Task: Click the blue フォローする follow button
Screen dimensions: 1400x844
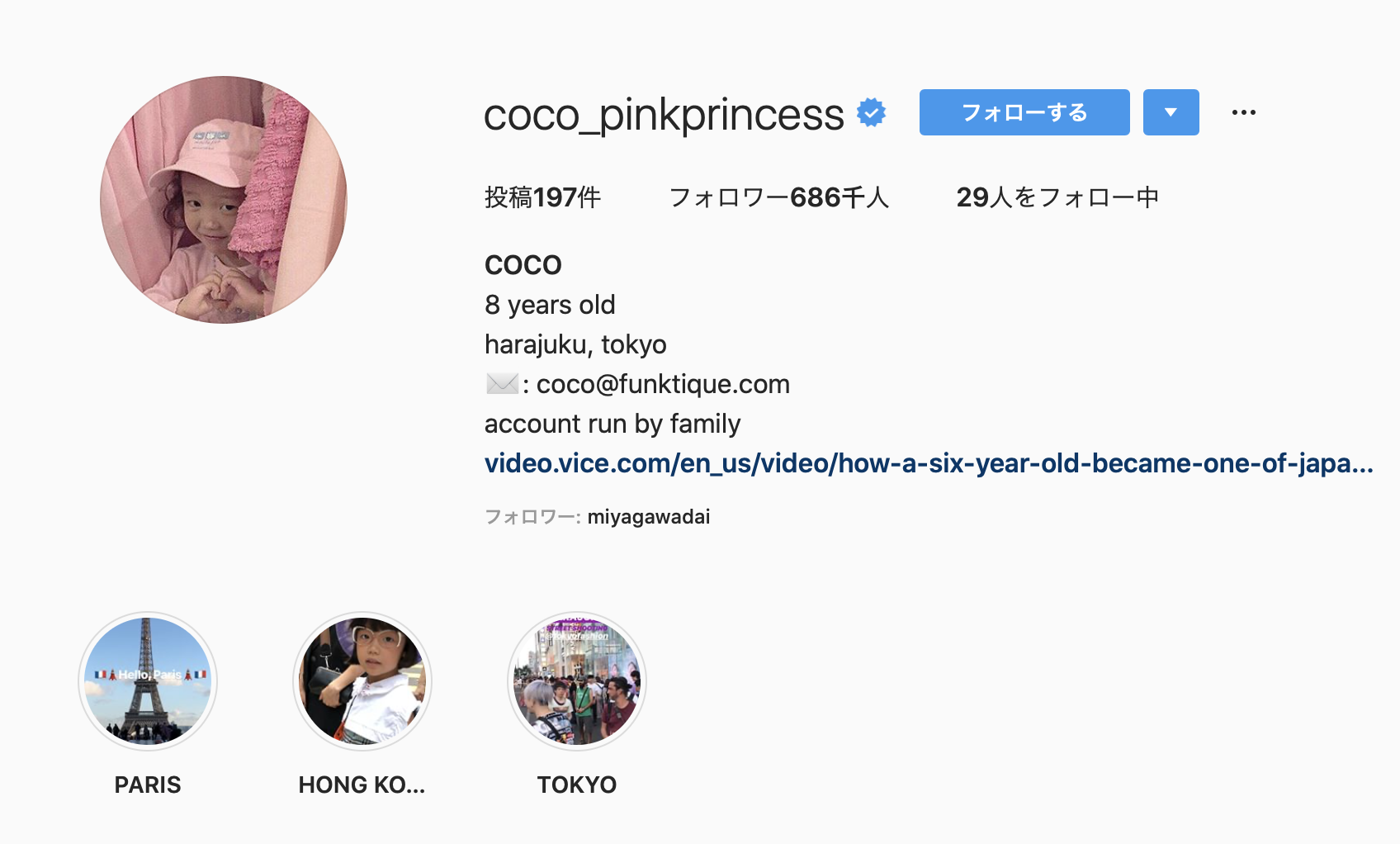Action: point(1024,112)
